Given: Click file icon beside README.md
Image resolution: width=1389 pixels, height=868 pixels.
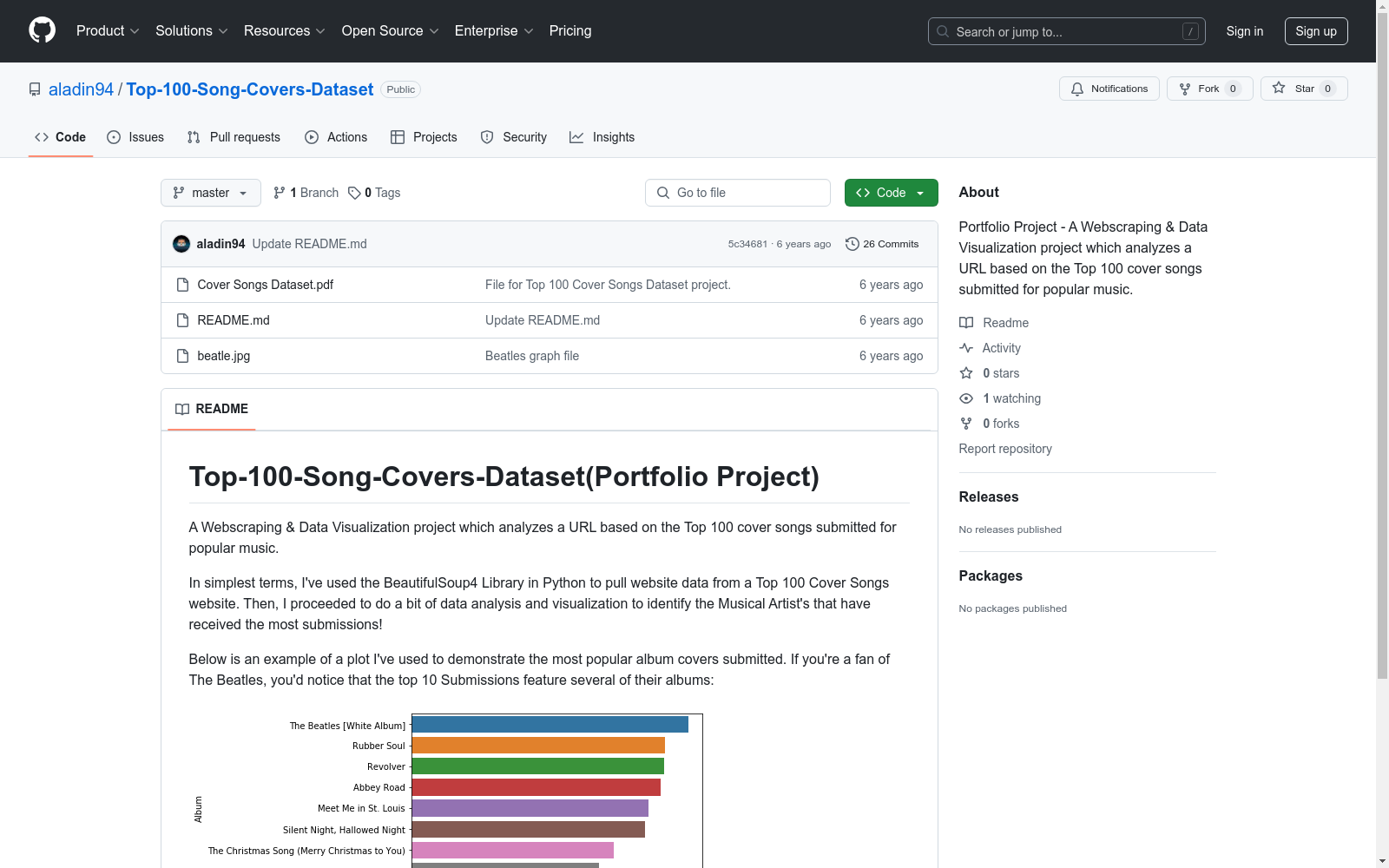Looking at the screenshot, I should (182, 320).
